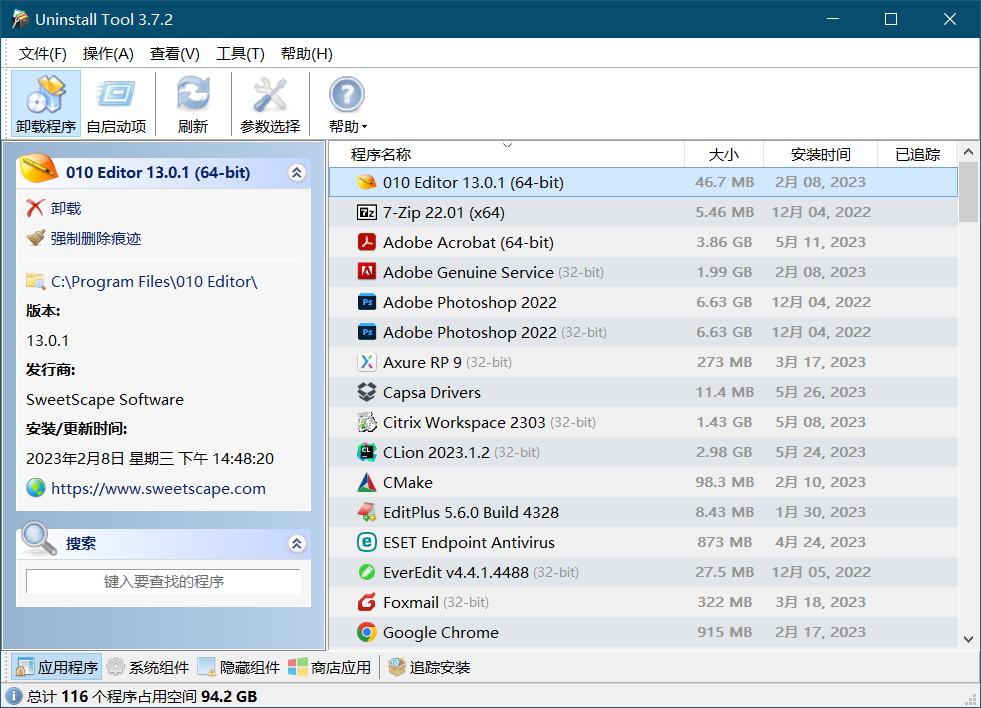The image size is (981, 708).
Task: Switch to the 商店应用 tab
Action: 330,667
